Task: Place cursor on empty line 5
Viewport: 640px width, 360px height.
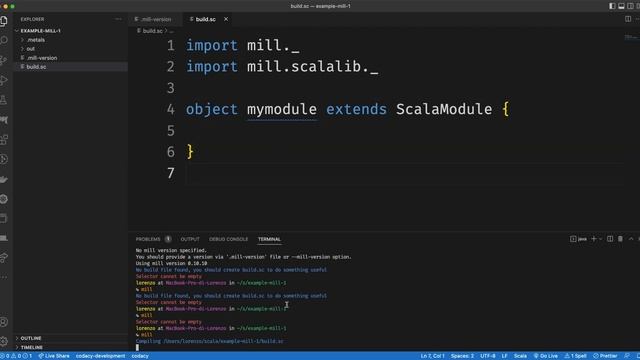Action: click(x=404, y=131)
